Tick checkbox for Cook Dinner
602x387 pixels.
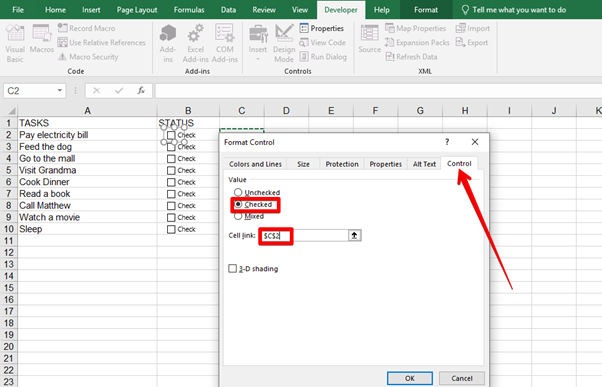point(171,182)
